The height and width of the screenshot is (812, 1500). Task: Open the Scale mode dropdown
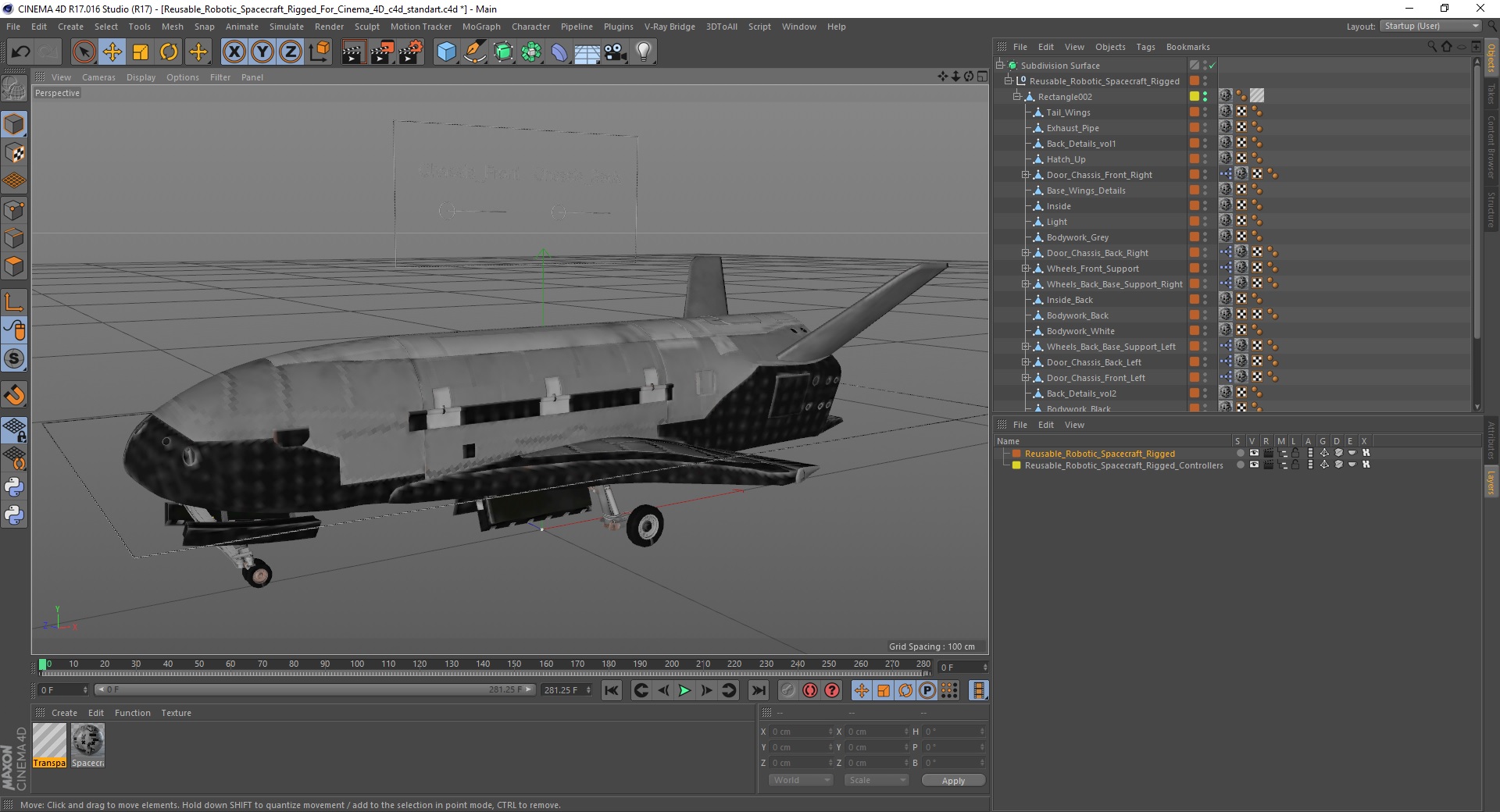coord(877,780)
